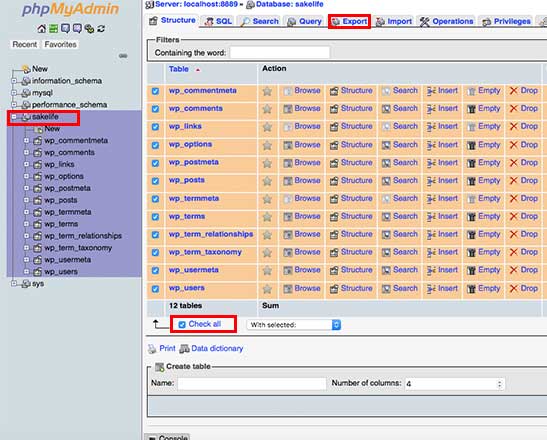Uncheck wp_posts checkbox

[155, 181]
